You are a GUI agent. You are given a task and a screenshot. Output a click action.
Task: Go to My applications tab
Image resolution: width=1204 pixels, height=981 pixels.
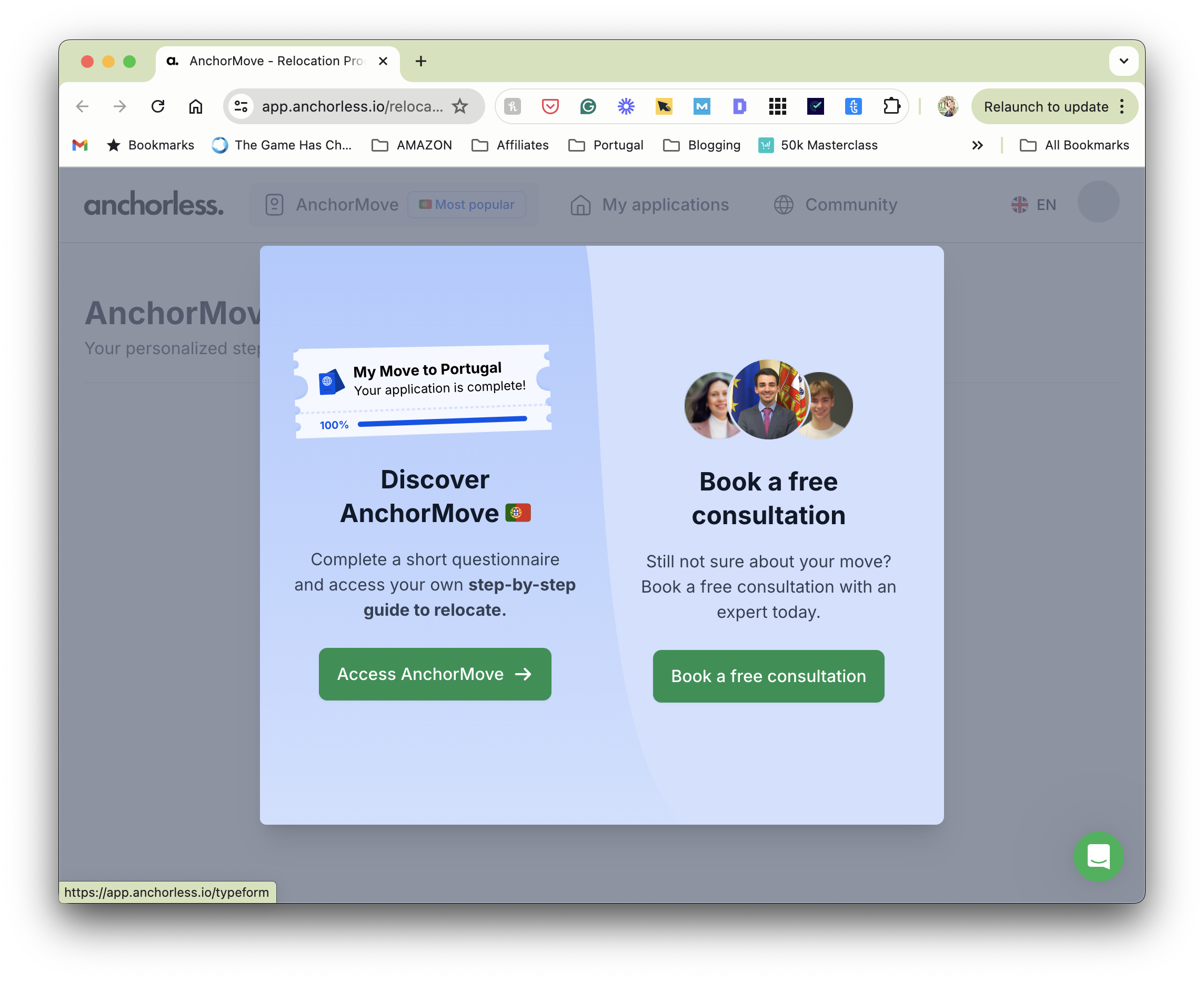(x=650, y=205)
